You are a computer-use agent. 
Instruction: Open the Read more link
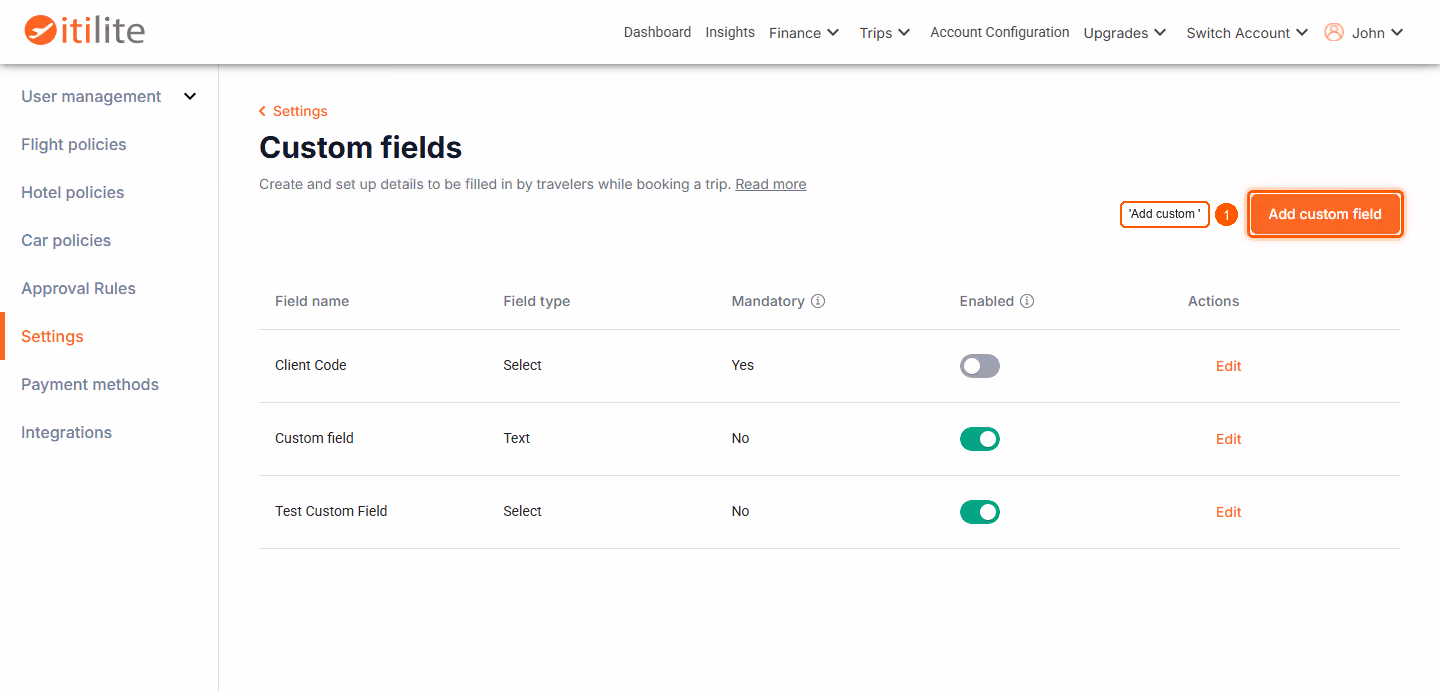770,184
